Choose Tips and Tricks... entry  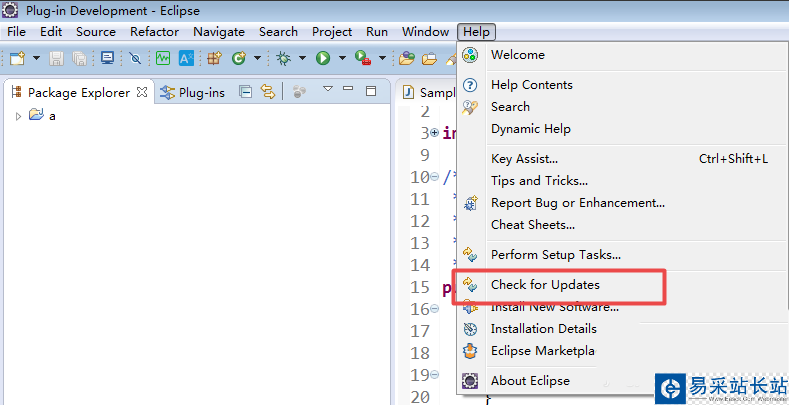pyautogui.click(x=622, y=181)
